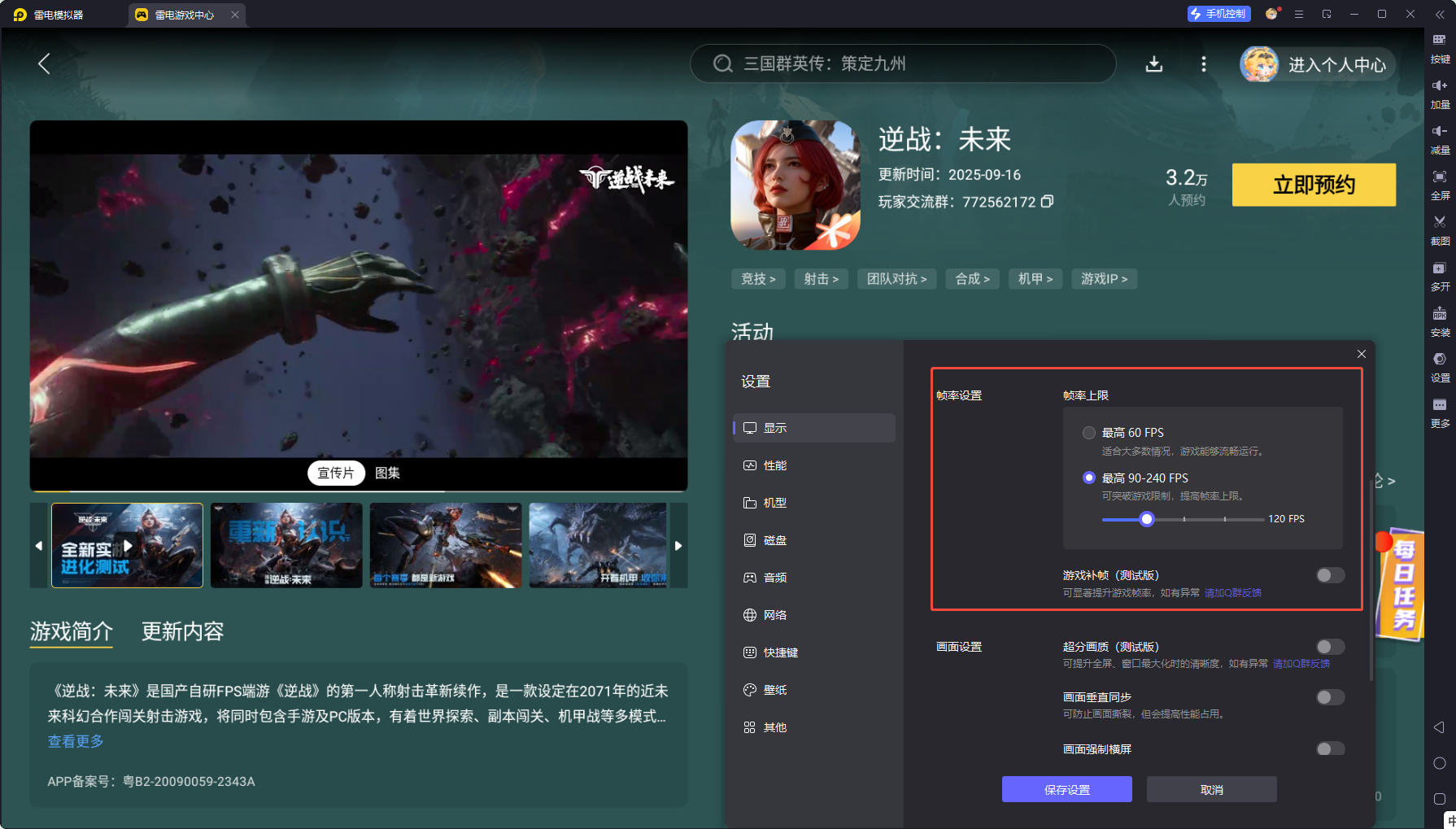Open the 机甲 category filter

point(1035,278)
